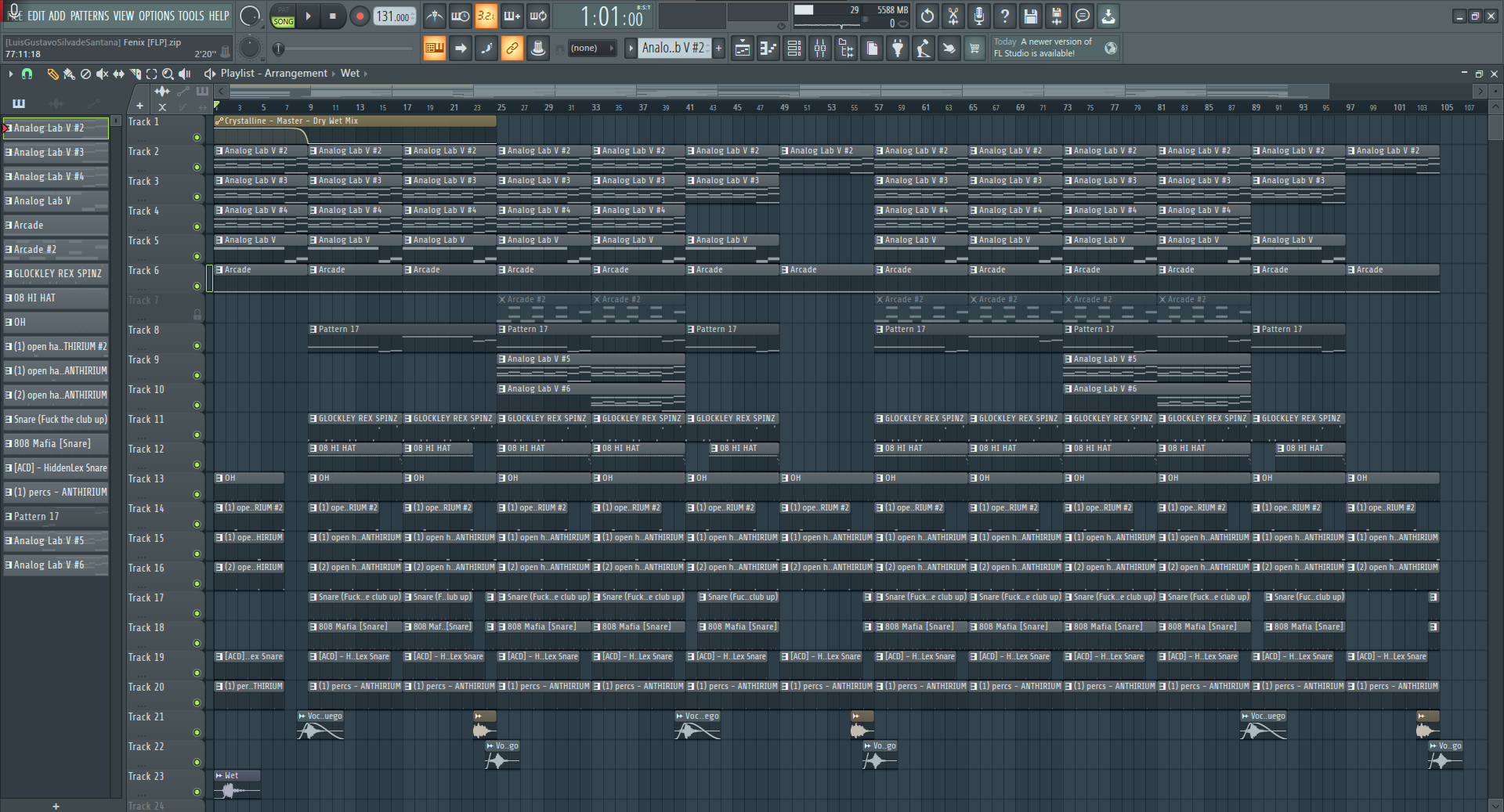Click the tempo field showing 131.000
The height and width of the screenshot is (812, 1504).
coord(394,16)
